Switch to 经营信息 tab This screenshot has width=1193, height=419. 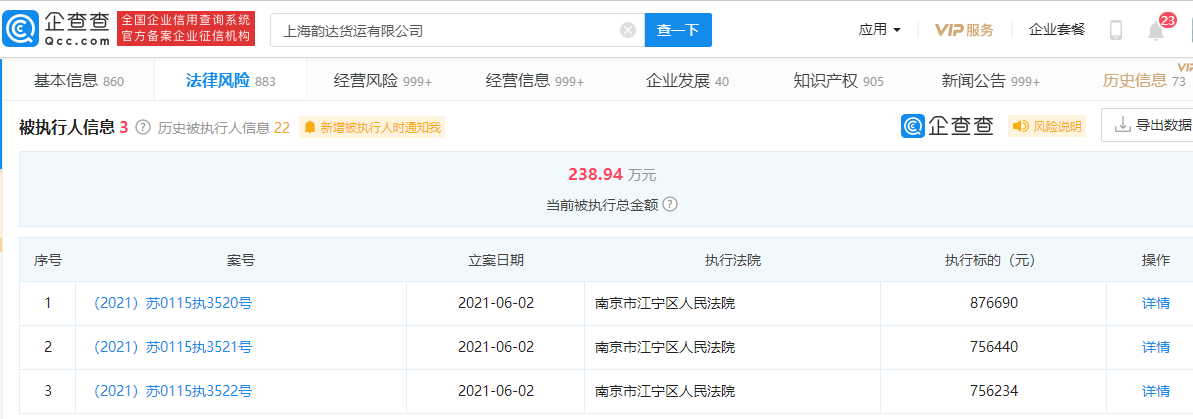click(535, 81)
